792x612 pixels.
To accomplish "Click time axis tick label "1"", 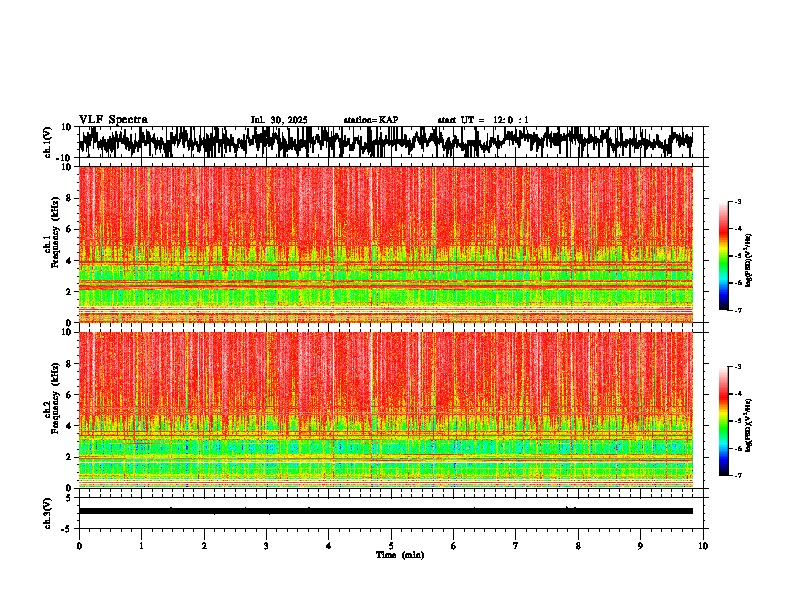I will (141, 546).
